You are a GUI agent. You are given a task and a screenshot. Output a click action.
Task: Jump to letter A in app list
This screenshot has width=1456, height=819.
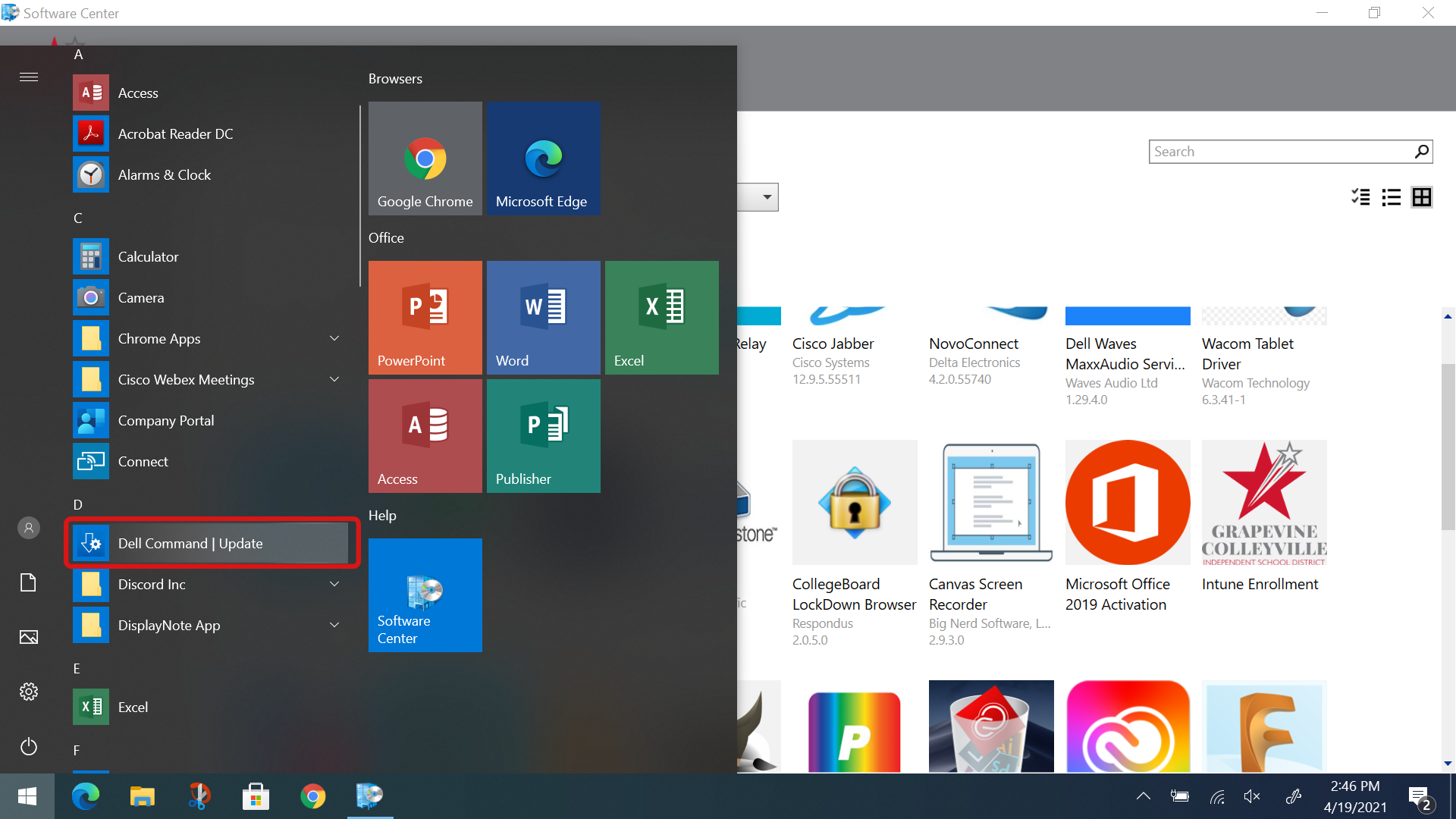click(x=78, y=55)
